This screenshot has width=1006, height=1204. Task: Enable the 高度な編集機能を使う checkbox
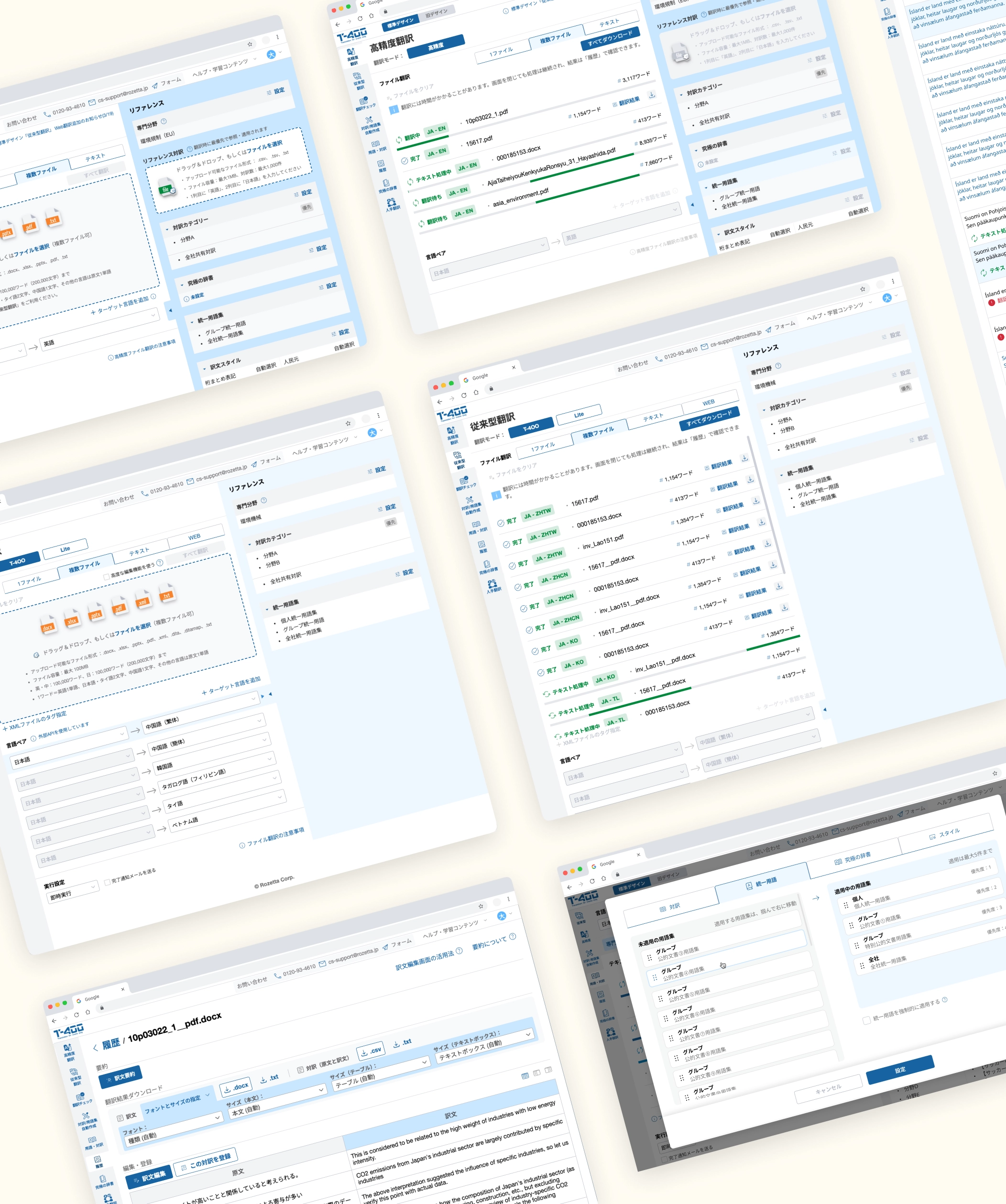[107, 576]
